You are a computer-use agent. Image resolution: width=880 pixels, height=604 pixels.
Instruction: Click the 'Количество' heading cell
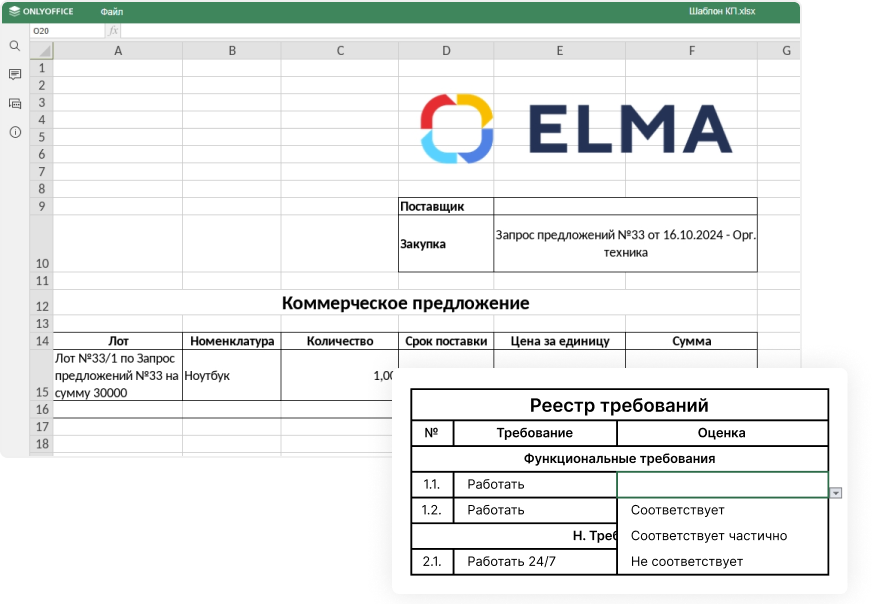[340, 341]
